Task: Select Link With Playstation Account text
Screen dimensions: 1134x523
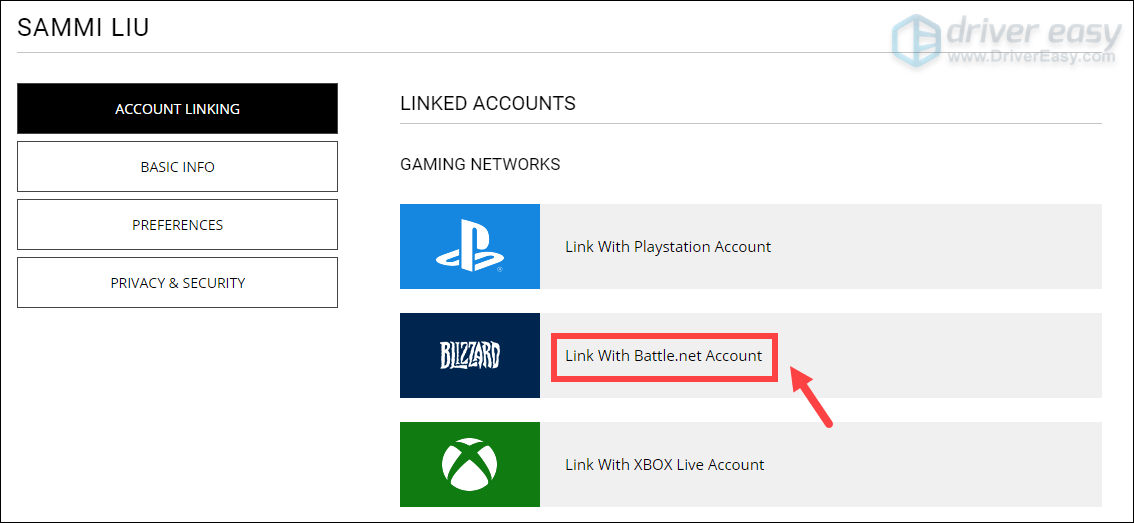Action: tap(668, 247)
